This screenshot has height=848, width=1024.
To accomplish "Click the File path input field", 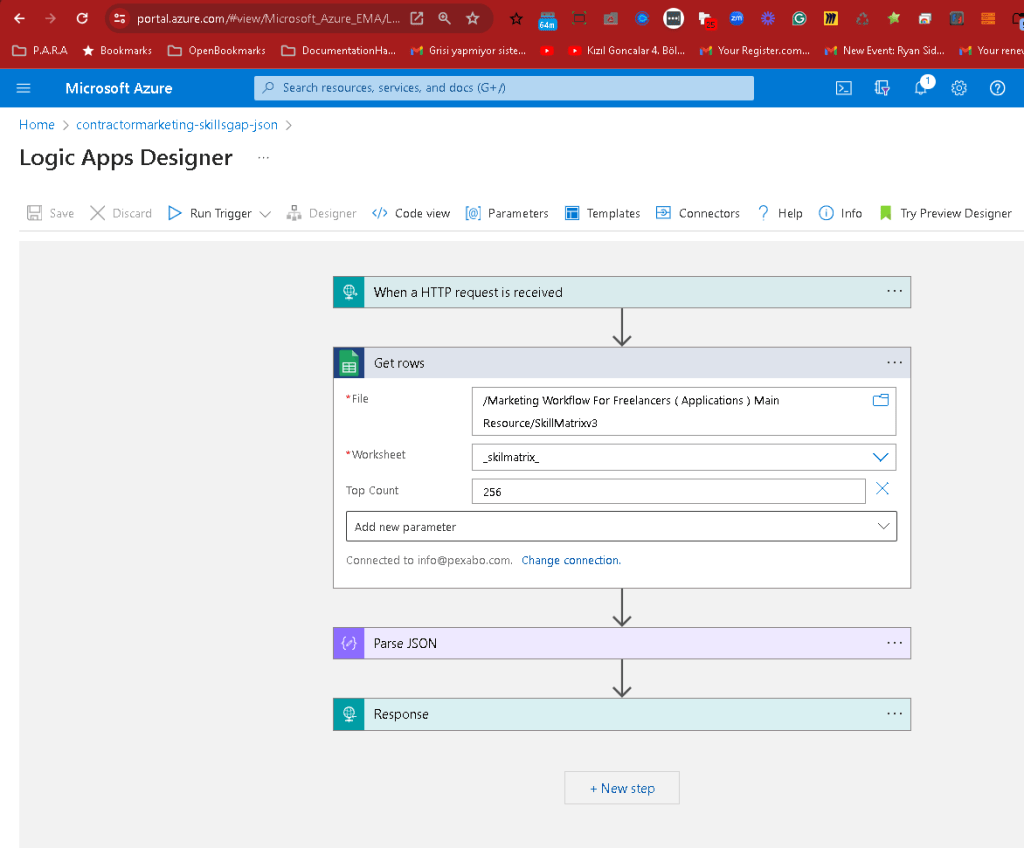I will [x=684, y=412].
